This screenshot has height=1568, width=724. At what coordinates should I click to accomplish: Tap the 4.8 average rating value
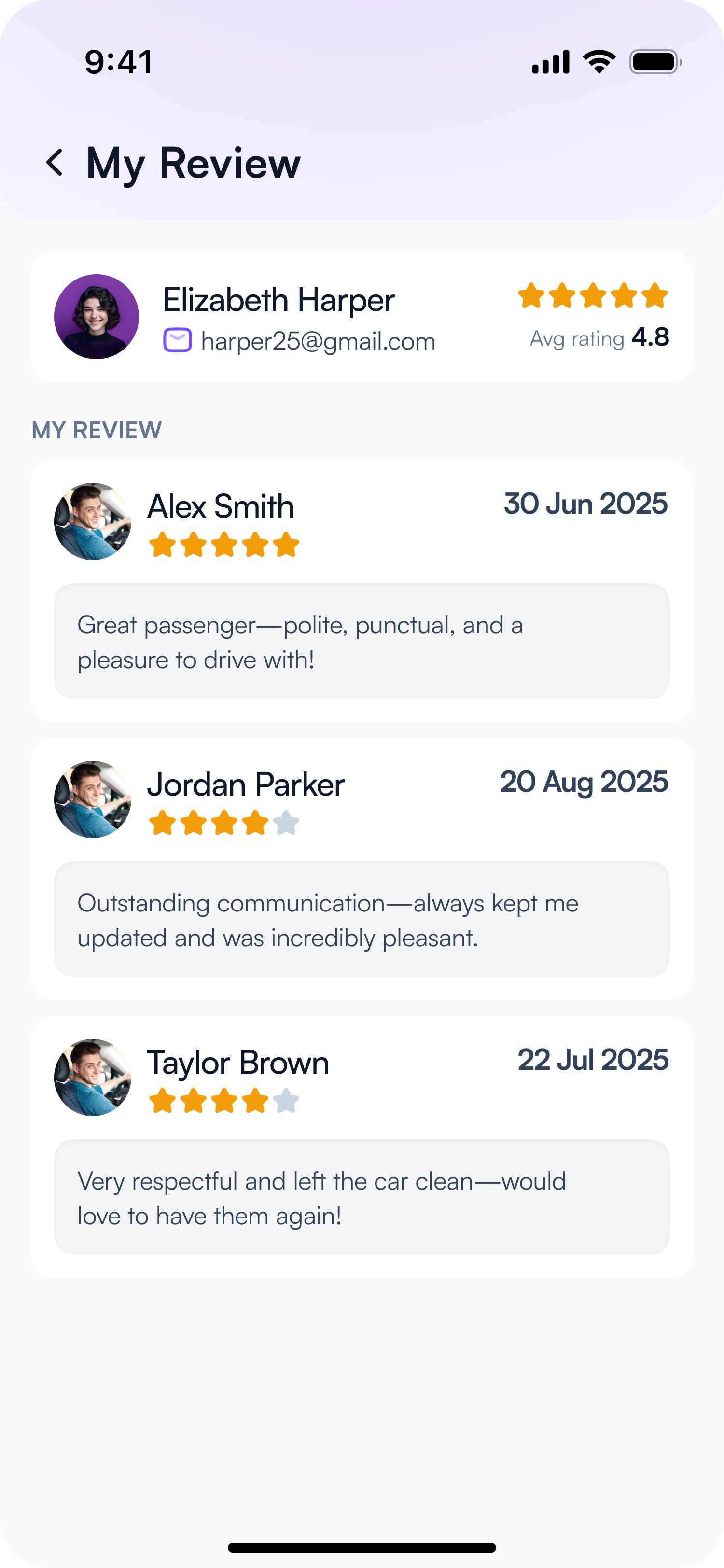click(650, 337)
